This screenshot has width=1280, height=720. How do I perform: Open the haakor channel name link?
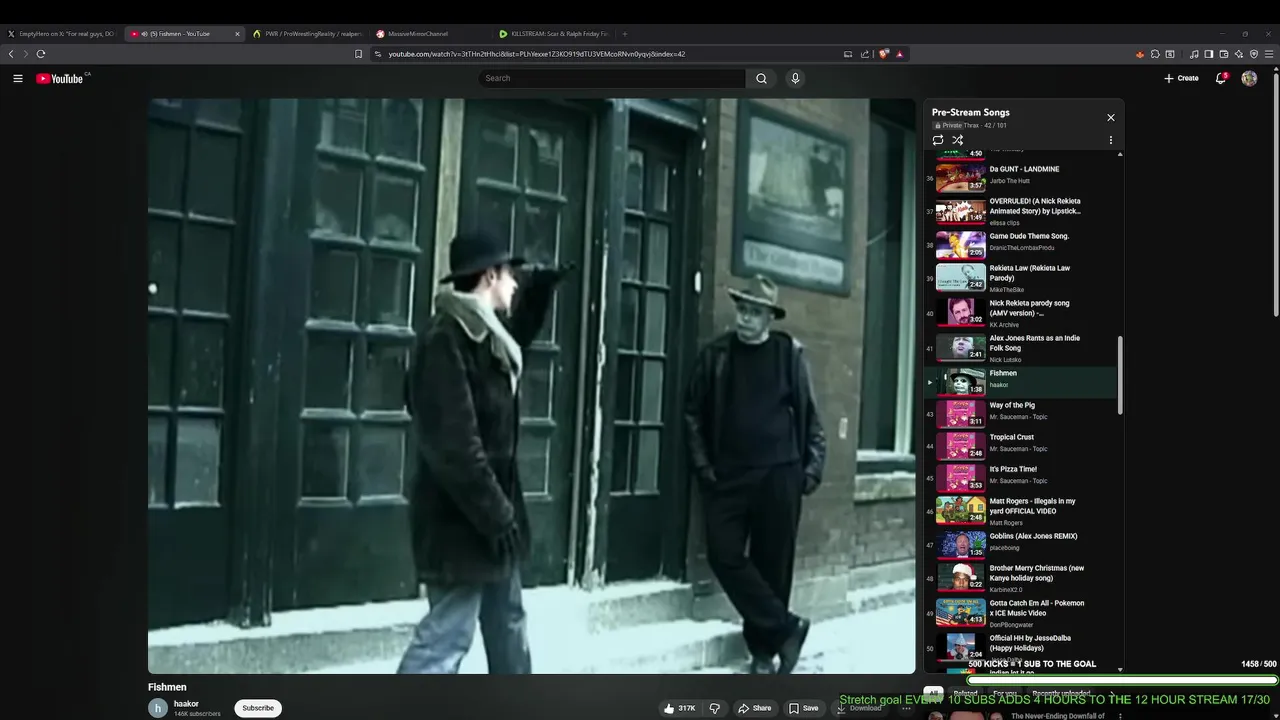pyautogui.click(x=186, y=704)
